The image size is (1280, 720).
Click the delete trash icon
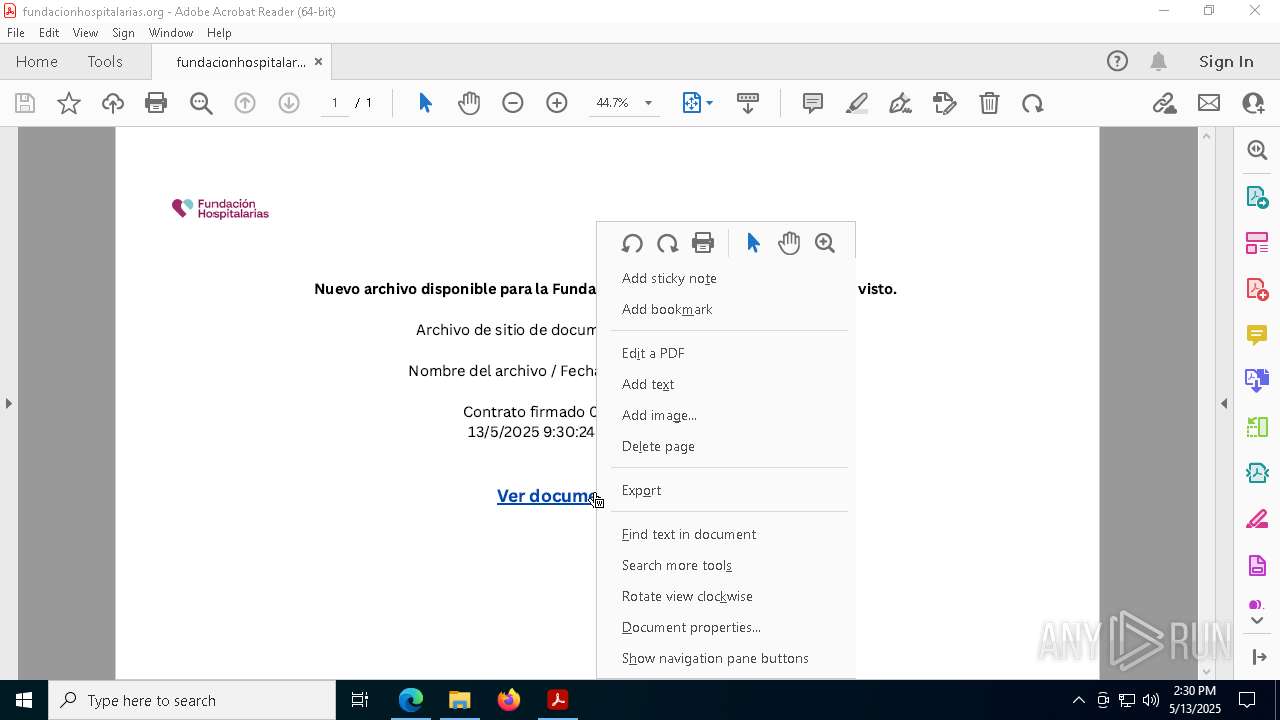(989, 103)
